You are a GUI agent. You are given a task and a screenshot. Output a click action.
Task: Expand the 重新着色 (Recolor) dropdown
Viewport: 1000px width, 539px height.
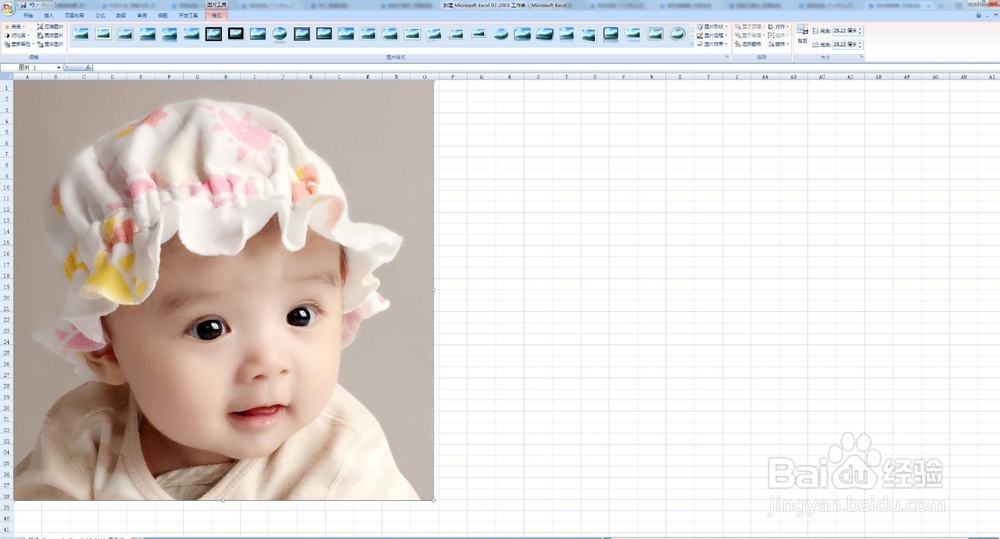[19, 44]
